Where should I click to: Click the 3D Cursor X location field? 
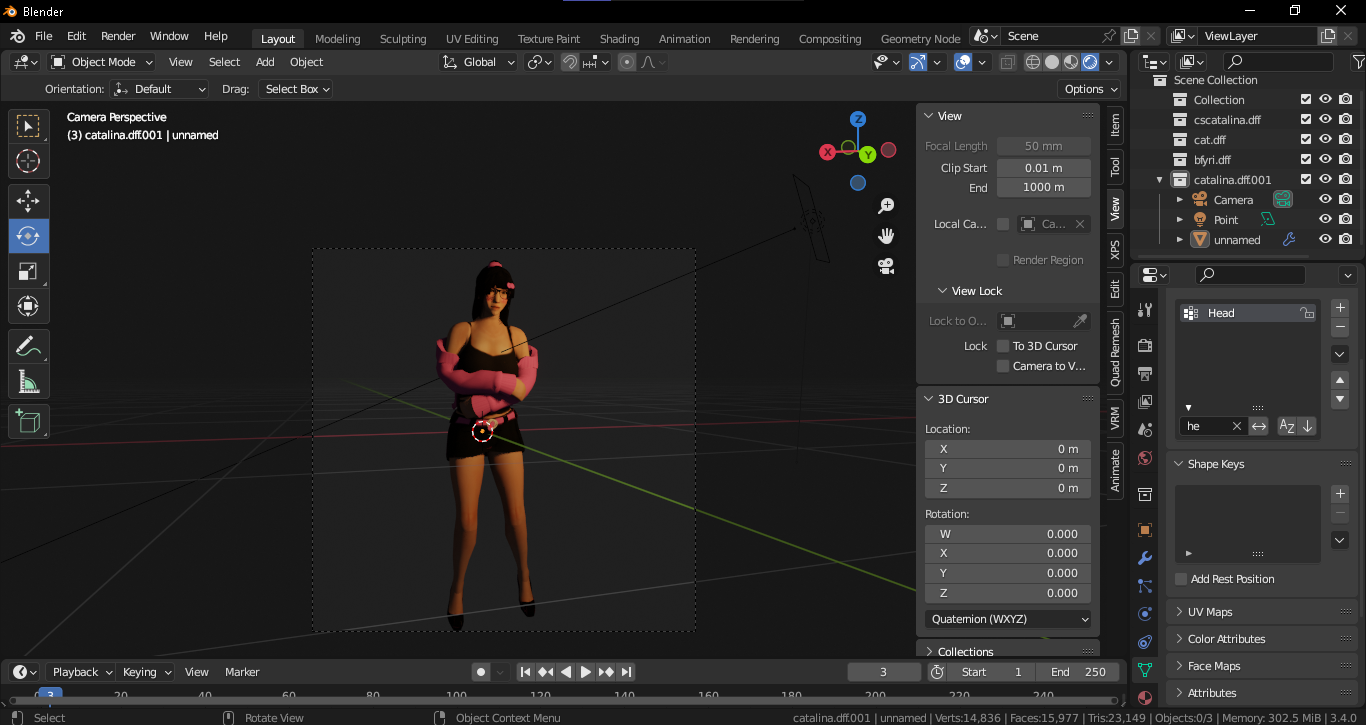(x=1008, y=449)
